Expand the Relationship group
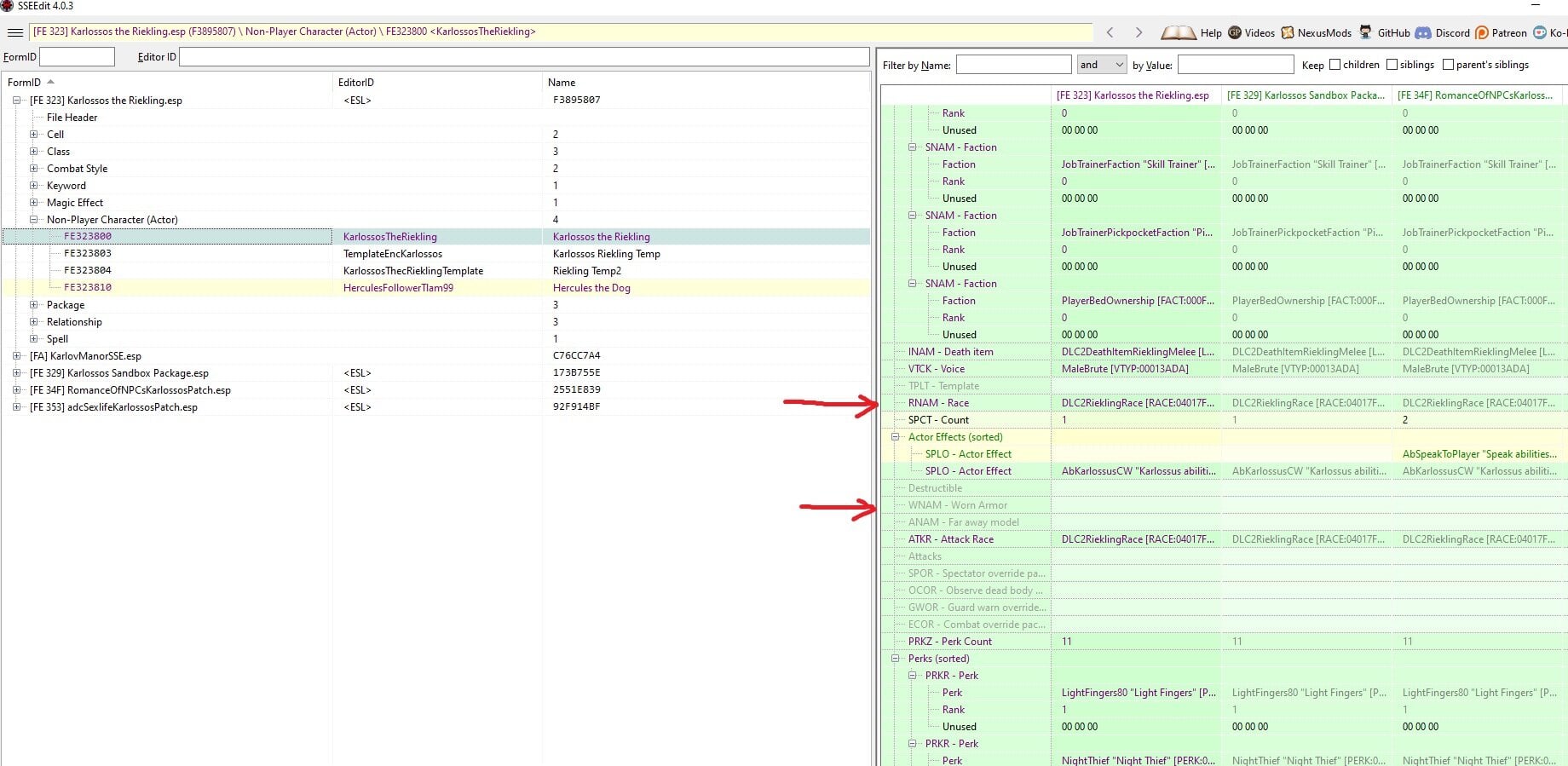This screenshot has width=1568, height=766. point(33,322)
